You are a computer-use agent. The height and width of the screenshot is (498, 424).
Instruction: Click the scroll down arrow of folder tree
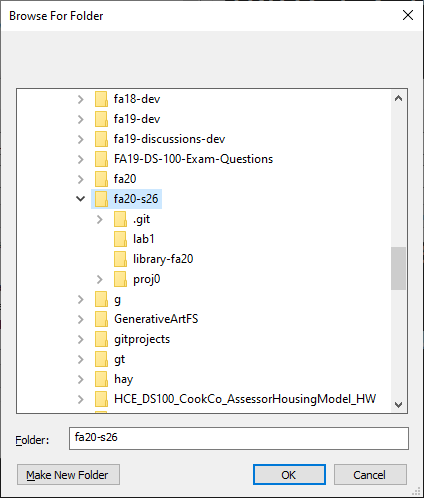pos(398,405)
